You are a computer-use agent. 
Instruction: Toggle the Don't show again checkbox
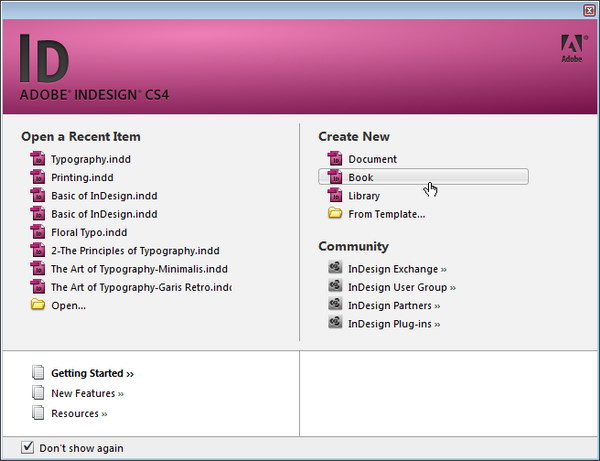tap(27, 447)
